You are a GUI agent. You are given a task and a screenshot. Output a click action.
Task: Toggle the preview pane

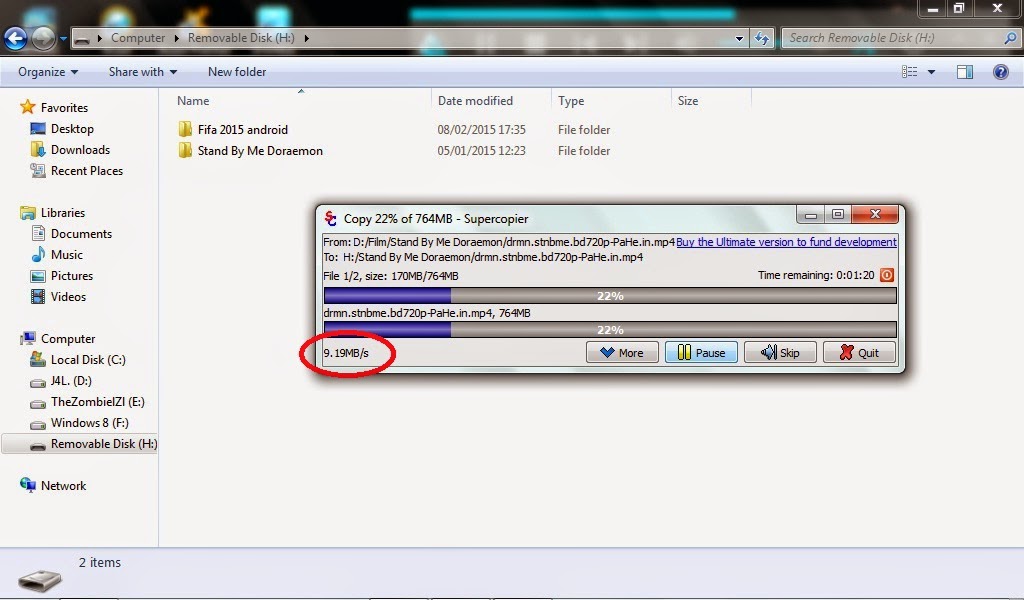click(x=965, y=71)
